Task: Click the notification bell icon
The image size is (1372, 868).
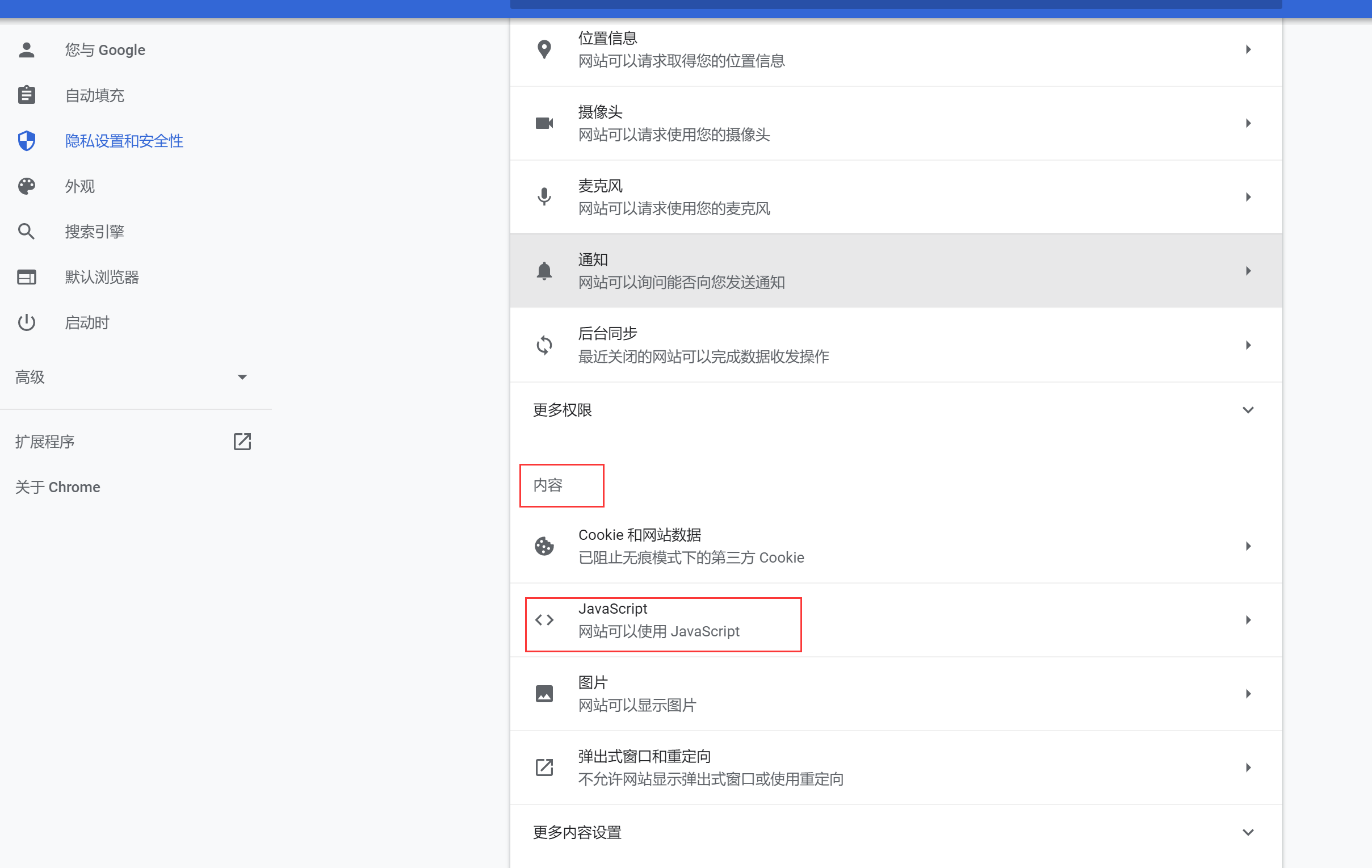Action: [544, 271]
